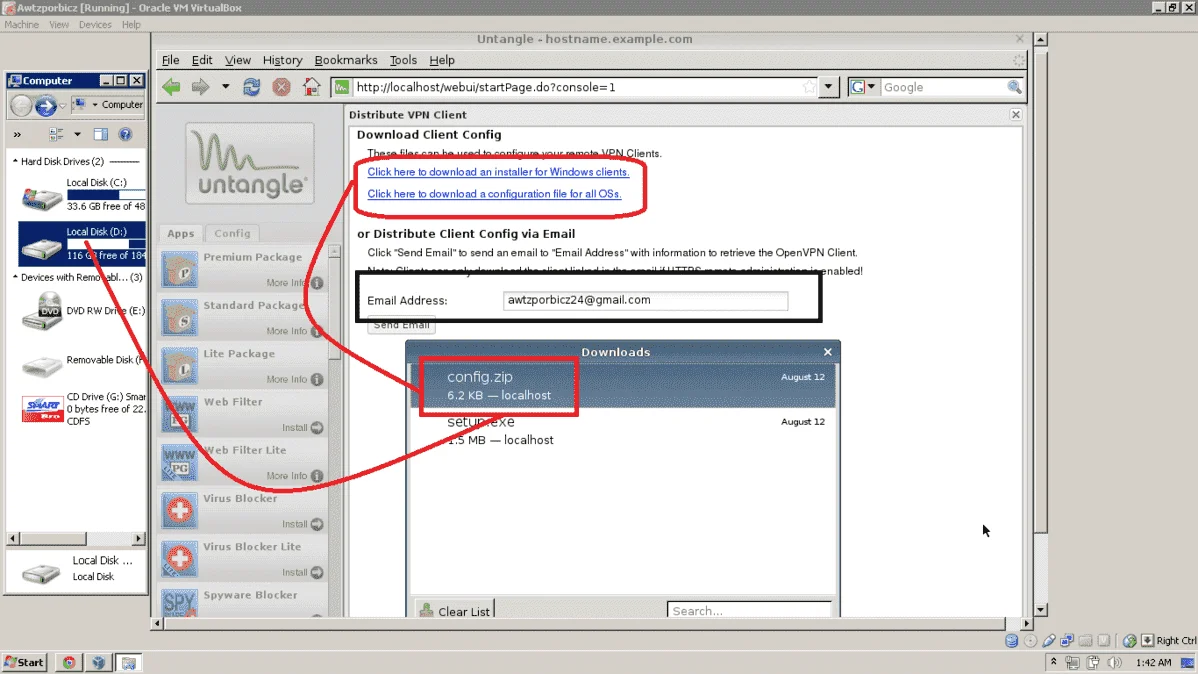The width and height of the screenshot is (1198, 674).
Task: Open the File menu in browser
Action: click(170, 60)
